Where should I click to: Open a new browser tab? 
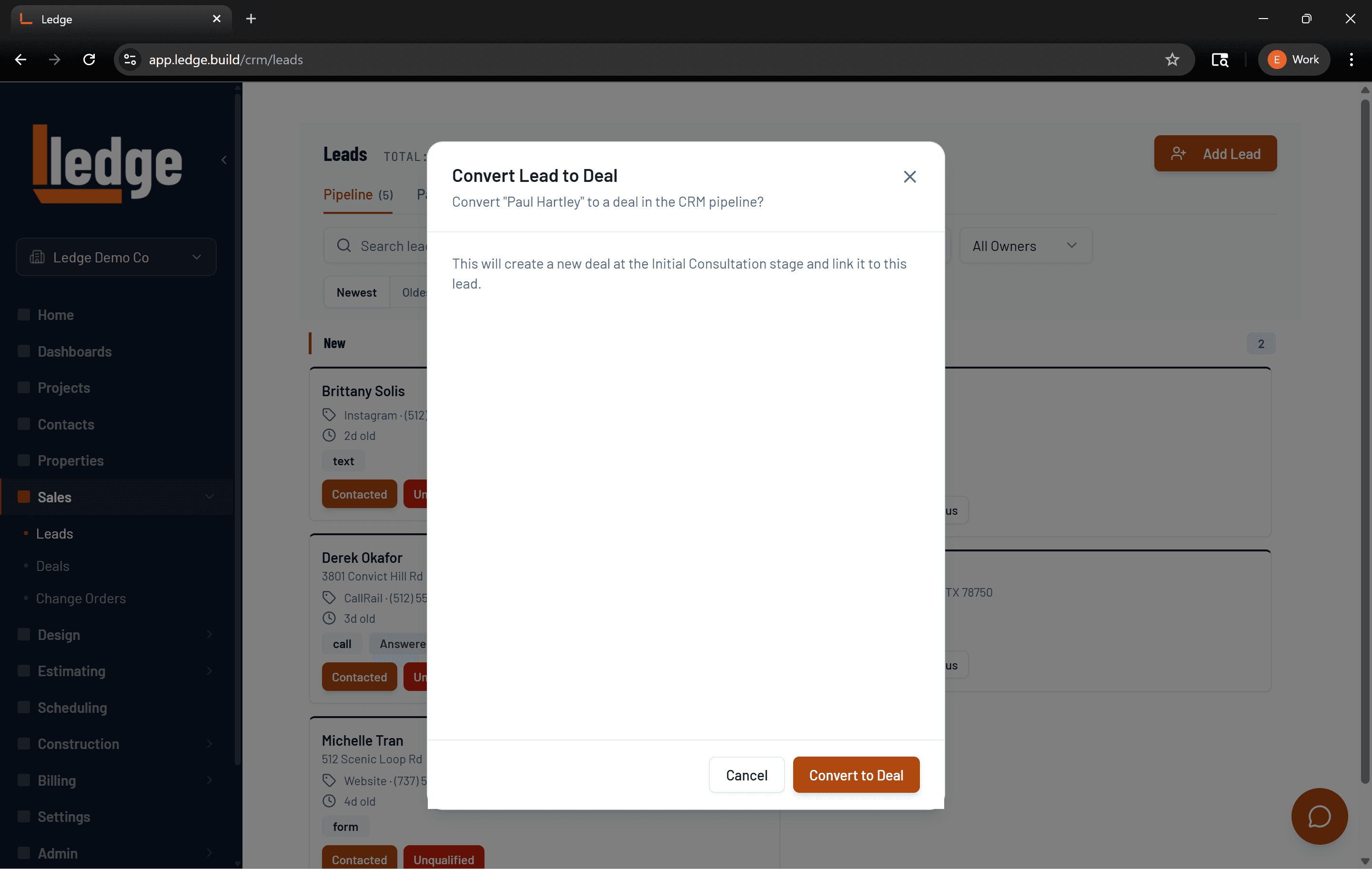tap(251, 19)
